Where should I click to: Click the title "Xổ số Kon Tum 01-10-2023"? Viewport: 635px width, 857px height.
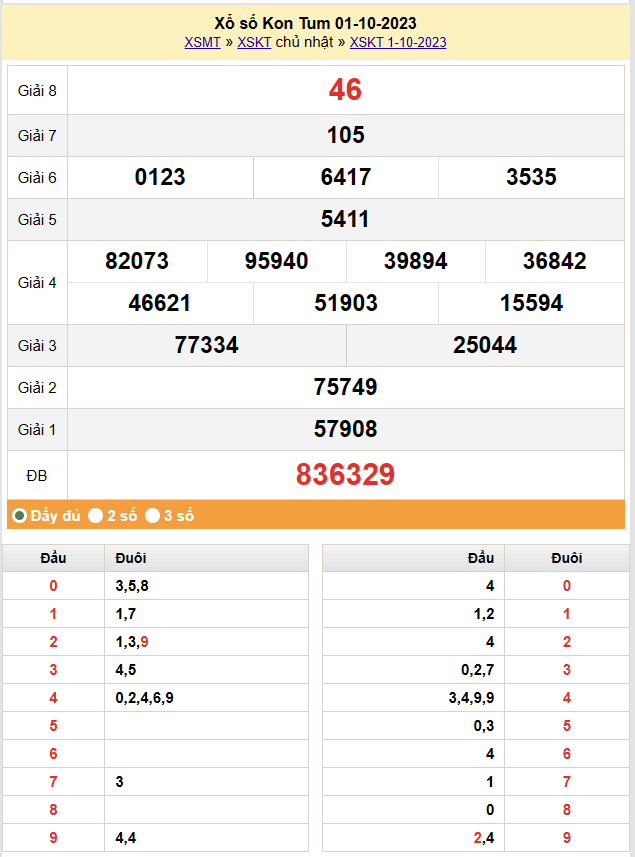316,23
